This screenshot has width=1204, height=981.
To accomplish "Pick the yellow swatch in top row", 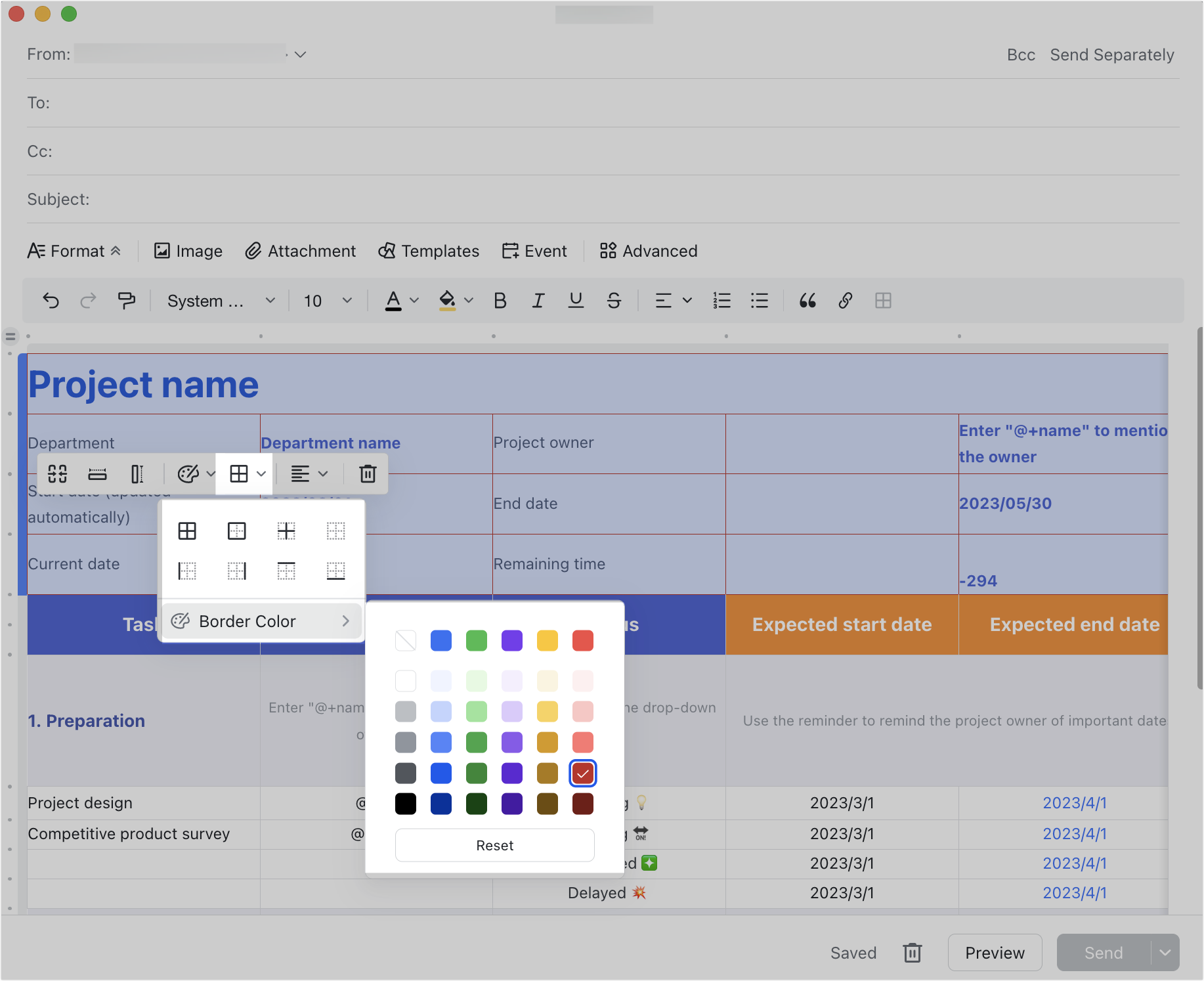I will click(548, 640).
